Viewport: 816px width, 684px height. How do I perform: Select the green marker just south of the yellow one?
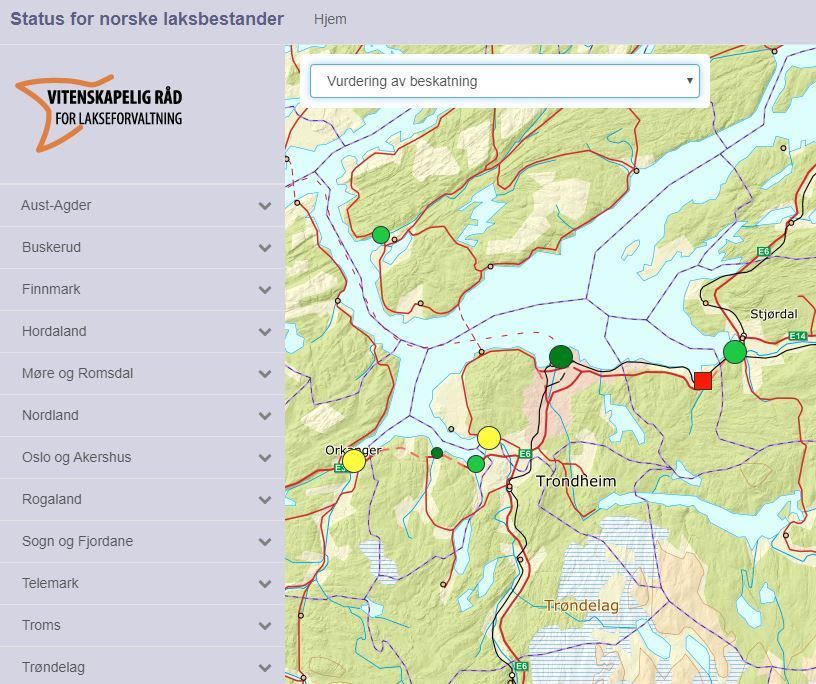tap(475, 463)
